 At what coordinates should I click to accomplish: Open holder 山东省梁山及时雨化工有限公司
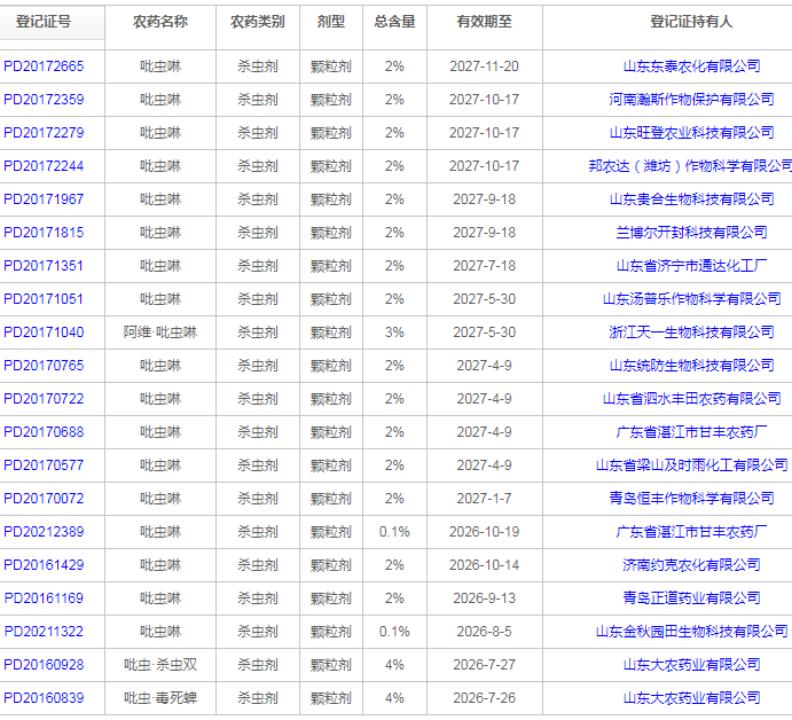pos(691,465)
